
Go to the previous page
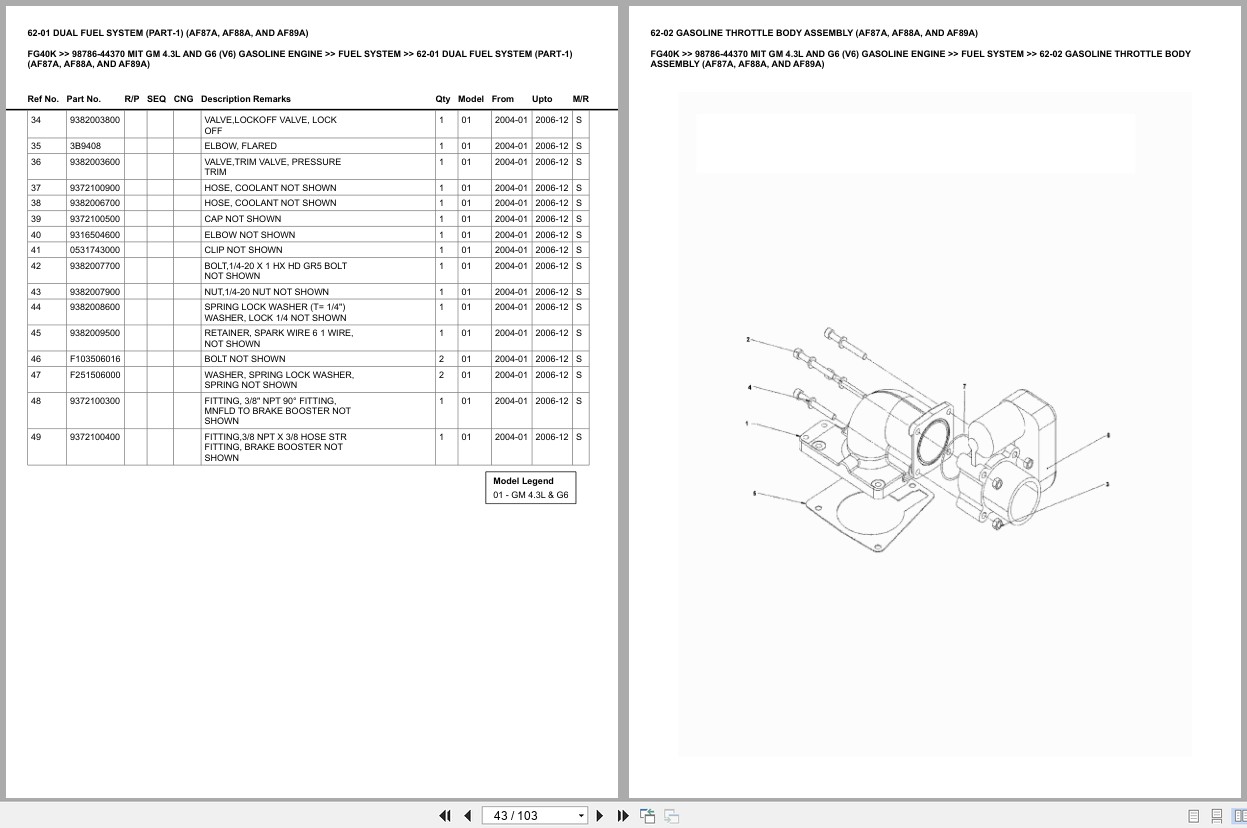click(x=467, y=816)
